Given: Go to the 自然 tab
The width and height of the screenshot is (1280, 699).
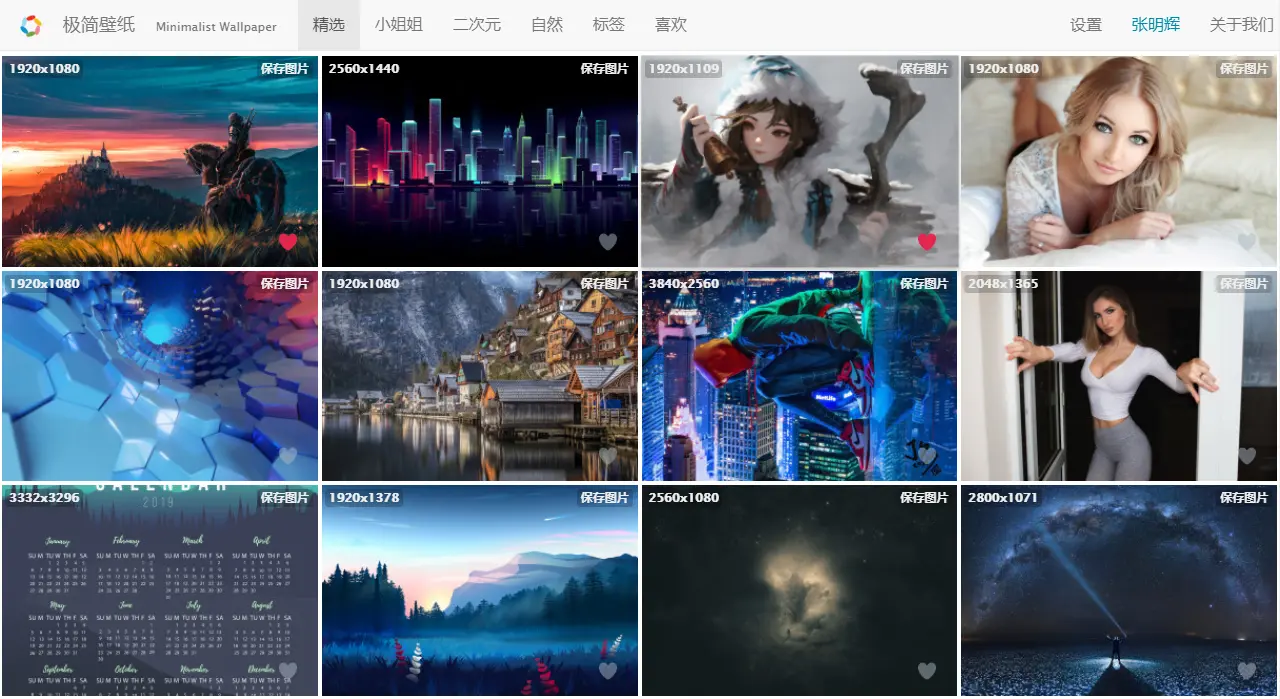Looking at the screenshot, I should [547, 25].
